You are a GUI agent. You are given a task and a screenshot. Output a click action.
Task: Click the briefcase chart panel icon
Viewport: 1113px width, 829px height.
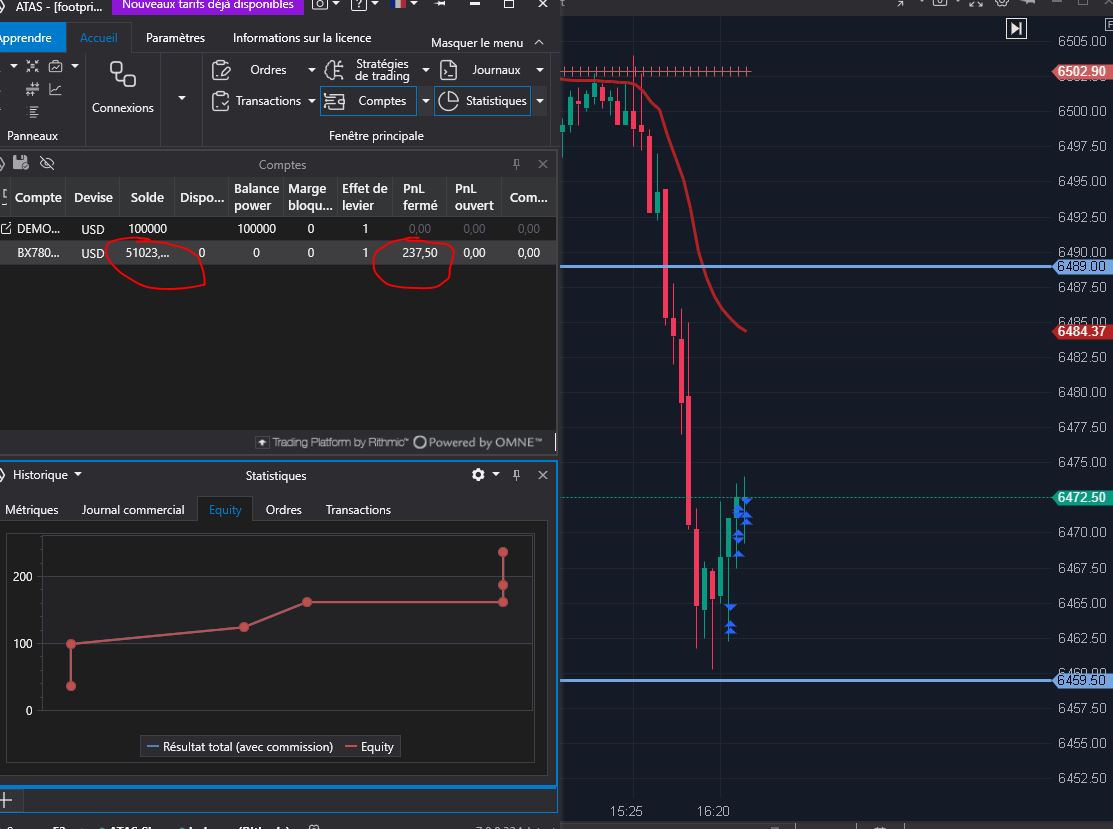pos(55,66)
